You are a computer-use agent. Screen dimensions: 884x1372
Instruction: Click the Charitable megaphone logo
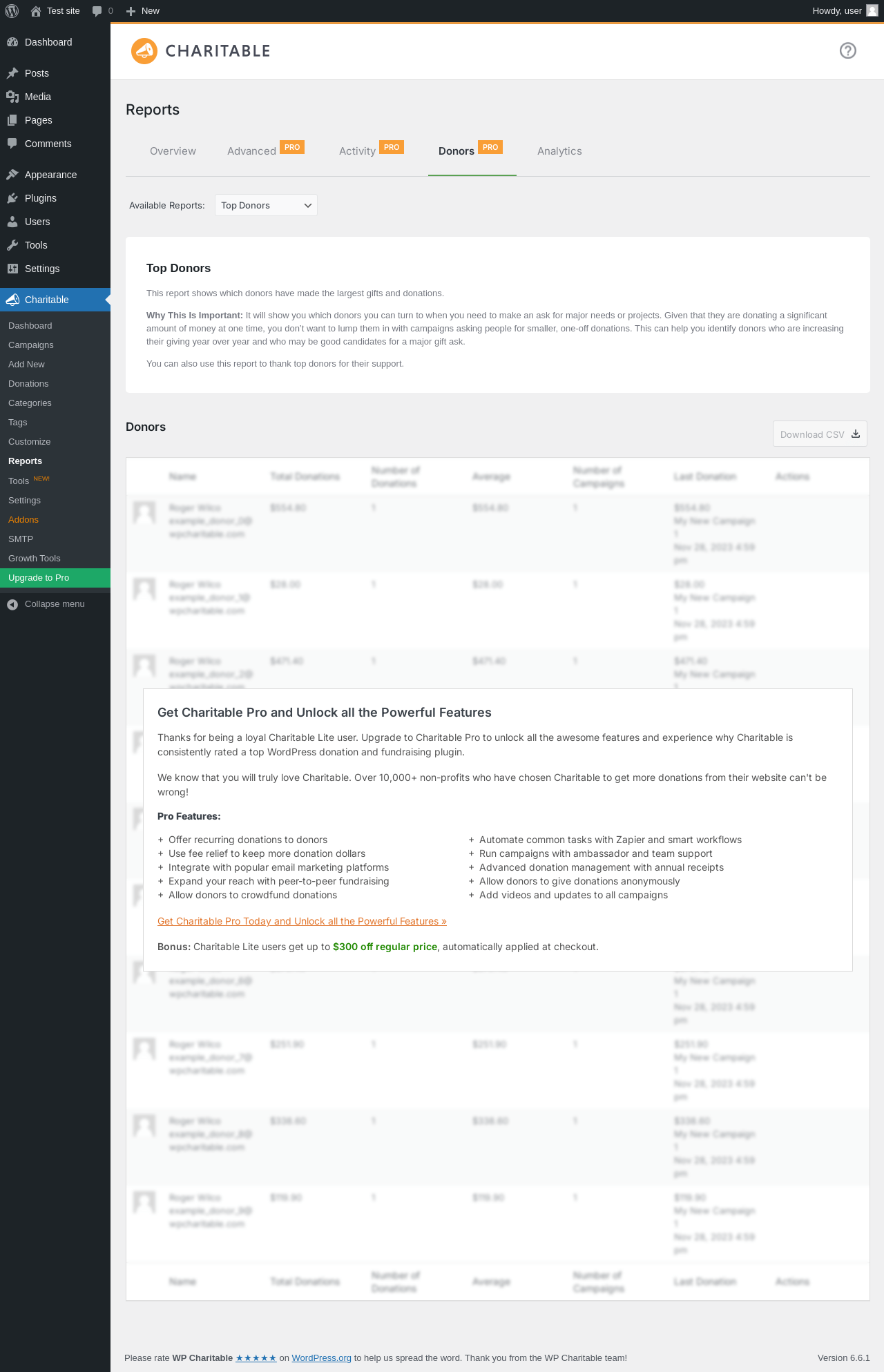click(144, 51)
